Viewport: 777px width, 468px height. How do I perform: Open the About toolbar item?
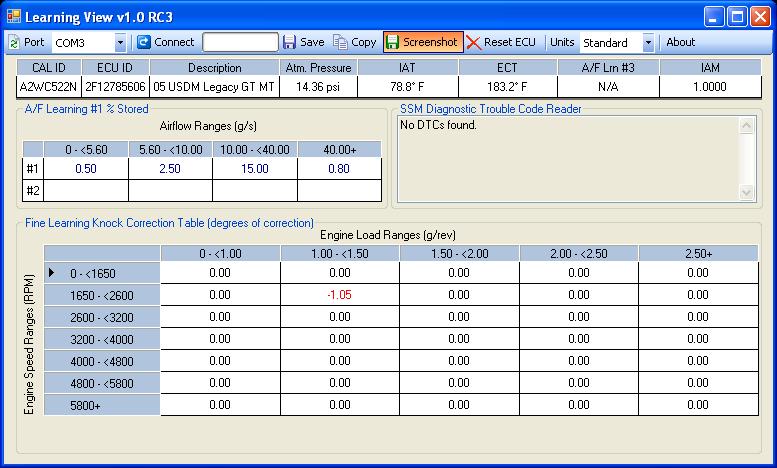tap(680, 42)
